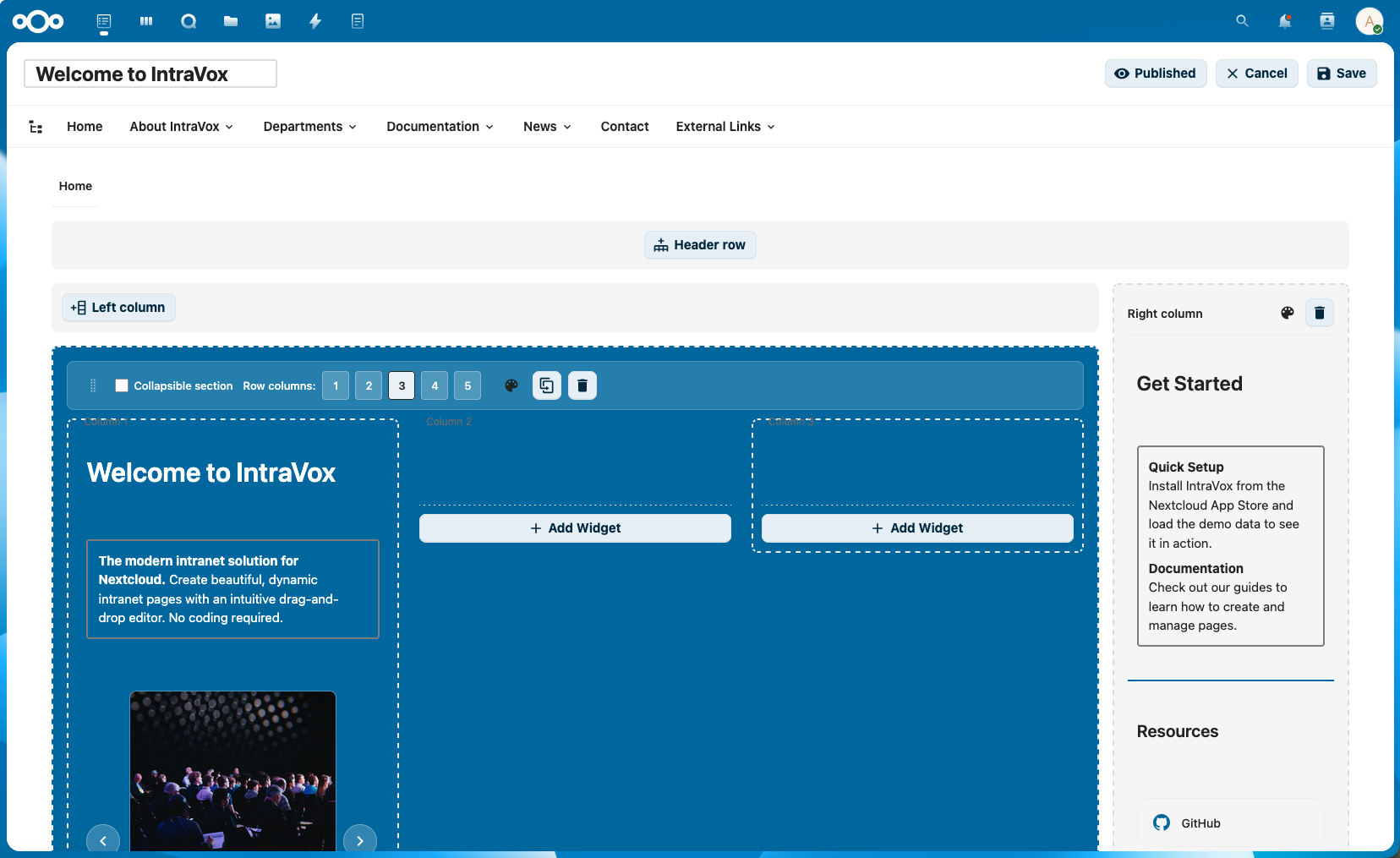Open notifications bell in the top bar

(1284, 21)
